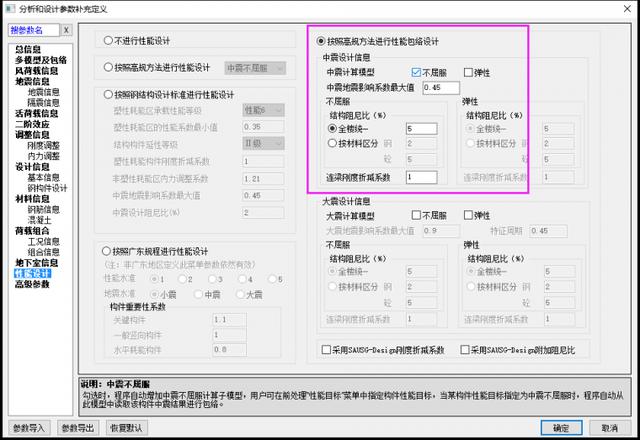The width and height of the screenshot is (640, 440).
Task: Open 总信息 in parameter tree
Action: [28, 49]
